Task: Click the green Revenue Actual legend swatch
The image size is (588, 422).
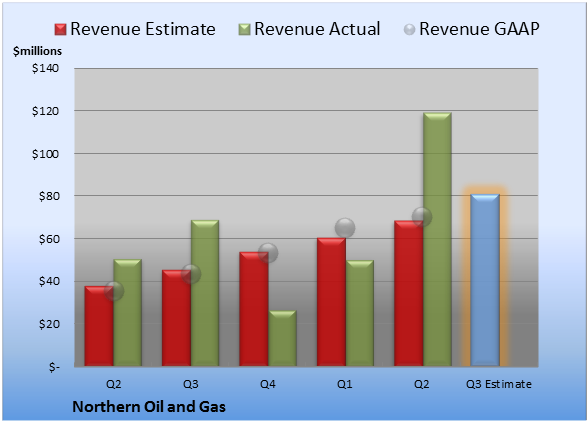Action: pos(244,29)
